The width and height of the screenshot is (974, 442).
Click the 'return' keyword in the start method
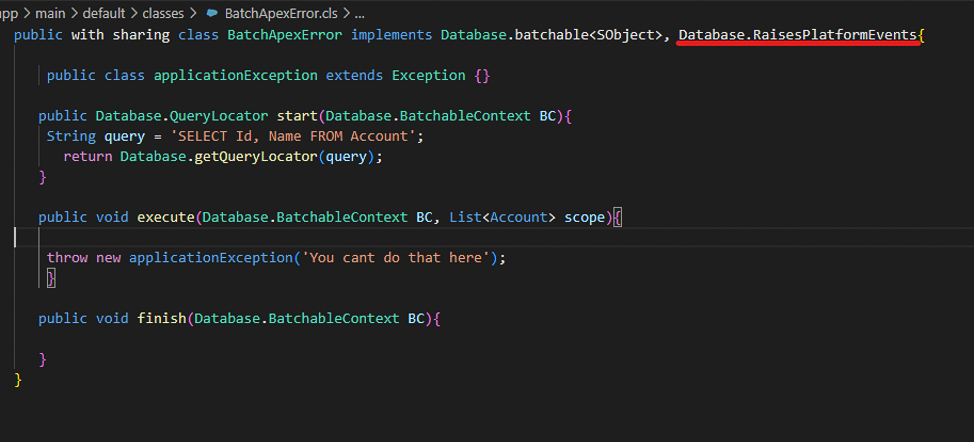click(x=87, y=157)
